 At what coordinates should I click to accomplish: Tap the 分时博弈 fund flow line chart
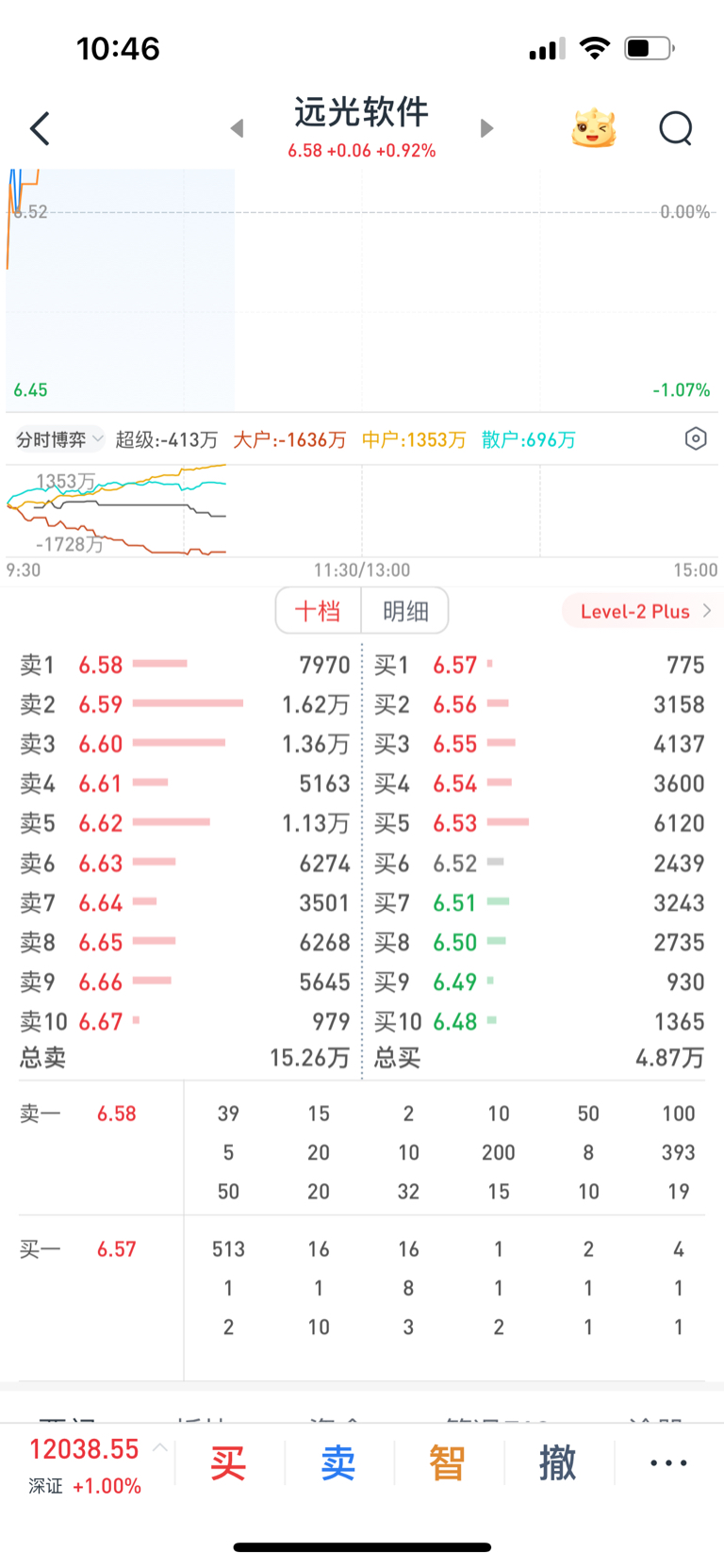[x=362, y=510]
